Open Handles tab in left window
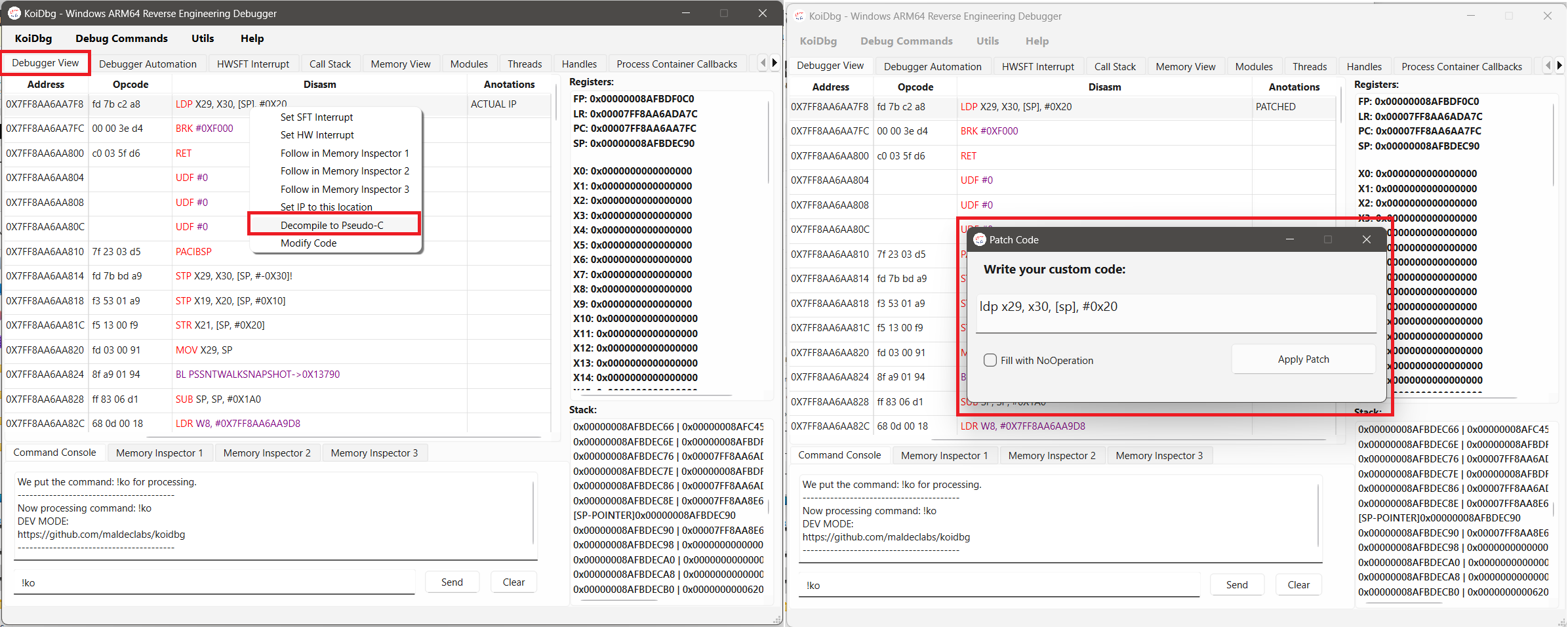1568x627 pixels. [579, 64]
